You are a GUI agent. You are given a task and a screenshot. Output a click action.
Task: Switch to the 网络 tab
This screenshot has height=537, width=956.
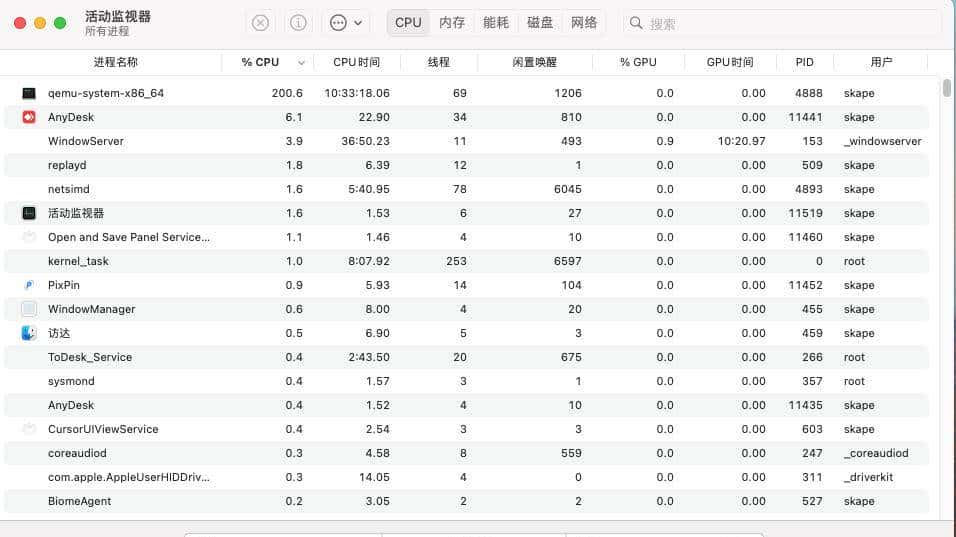[x=583, y=23]
